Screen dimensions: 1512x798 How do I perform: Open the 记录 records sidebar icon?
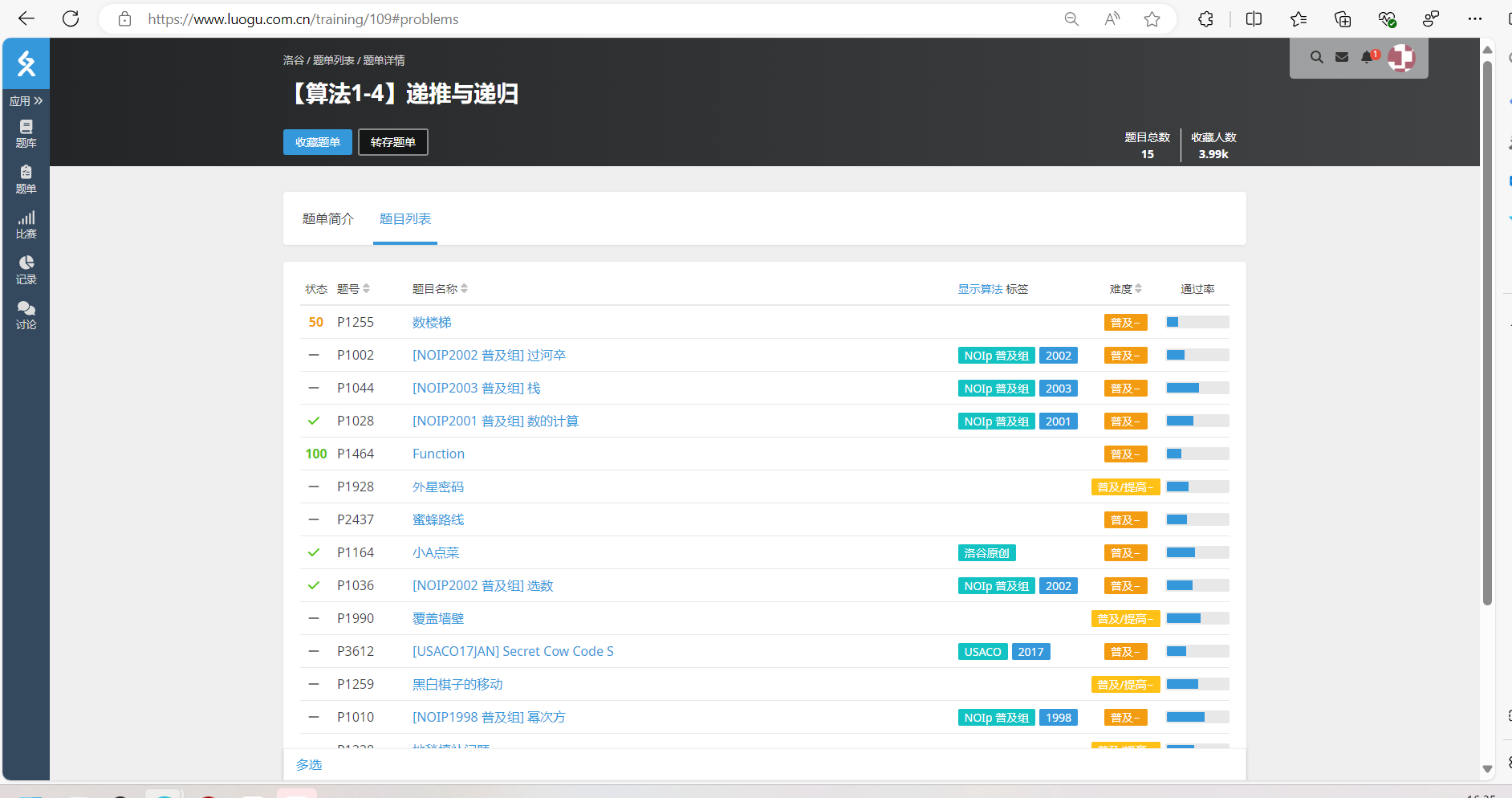tap(26, 270)
